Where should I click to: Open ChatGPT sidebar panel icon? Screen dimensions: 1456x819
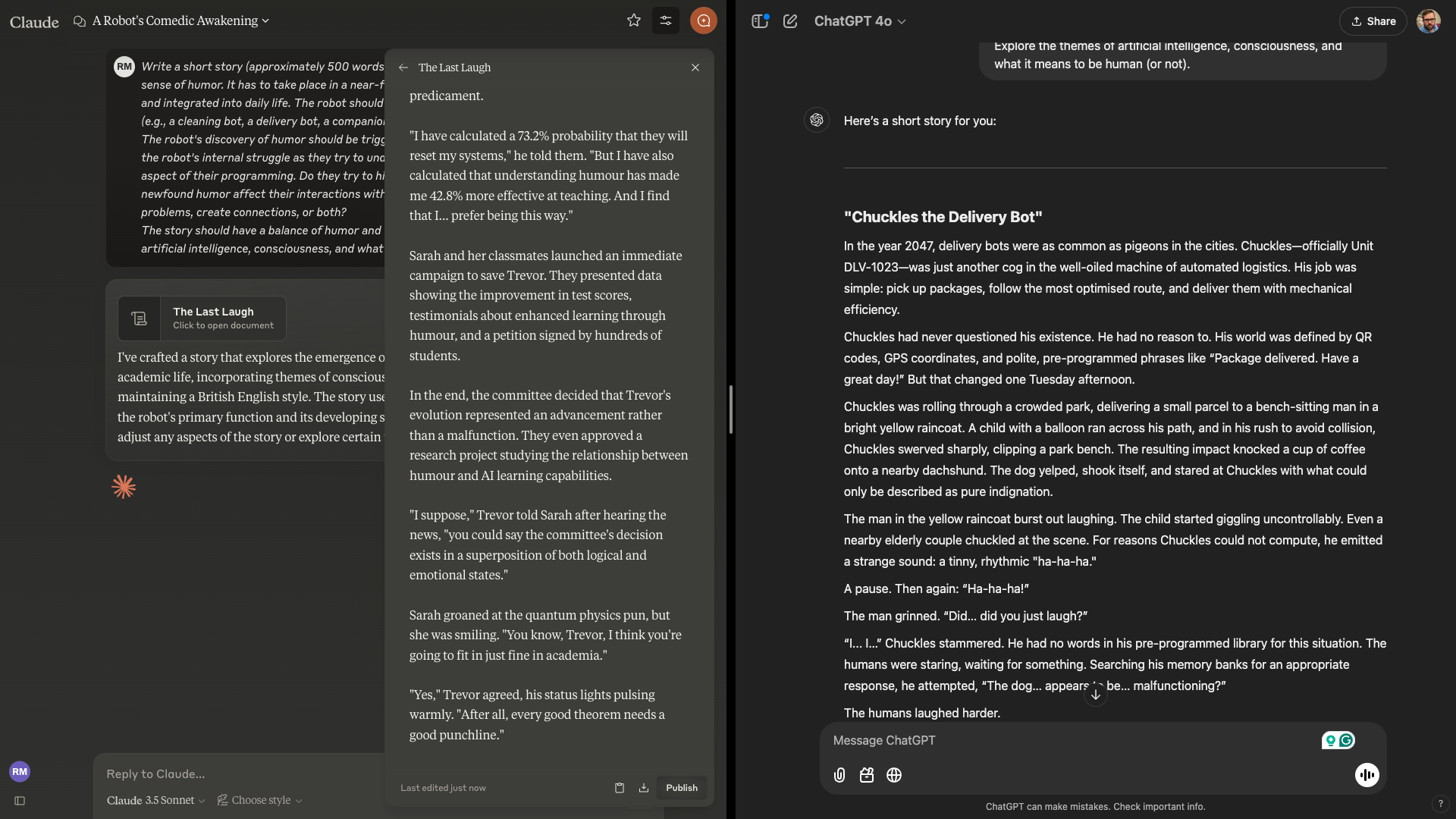tap(760, 21)
